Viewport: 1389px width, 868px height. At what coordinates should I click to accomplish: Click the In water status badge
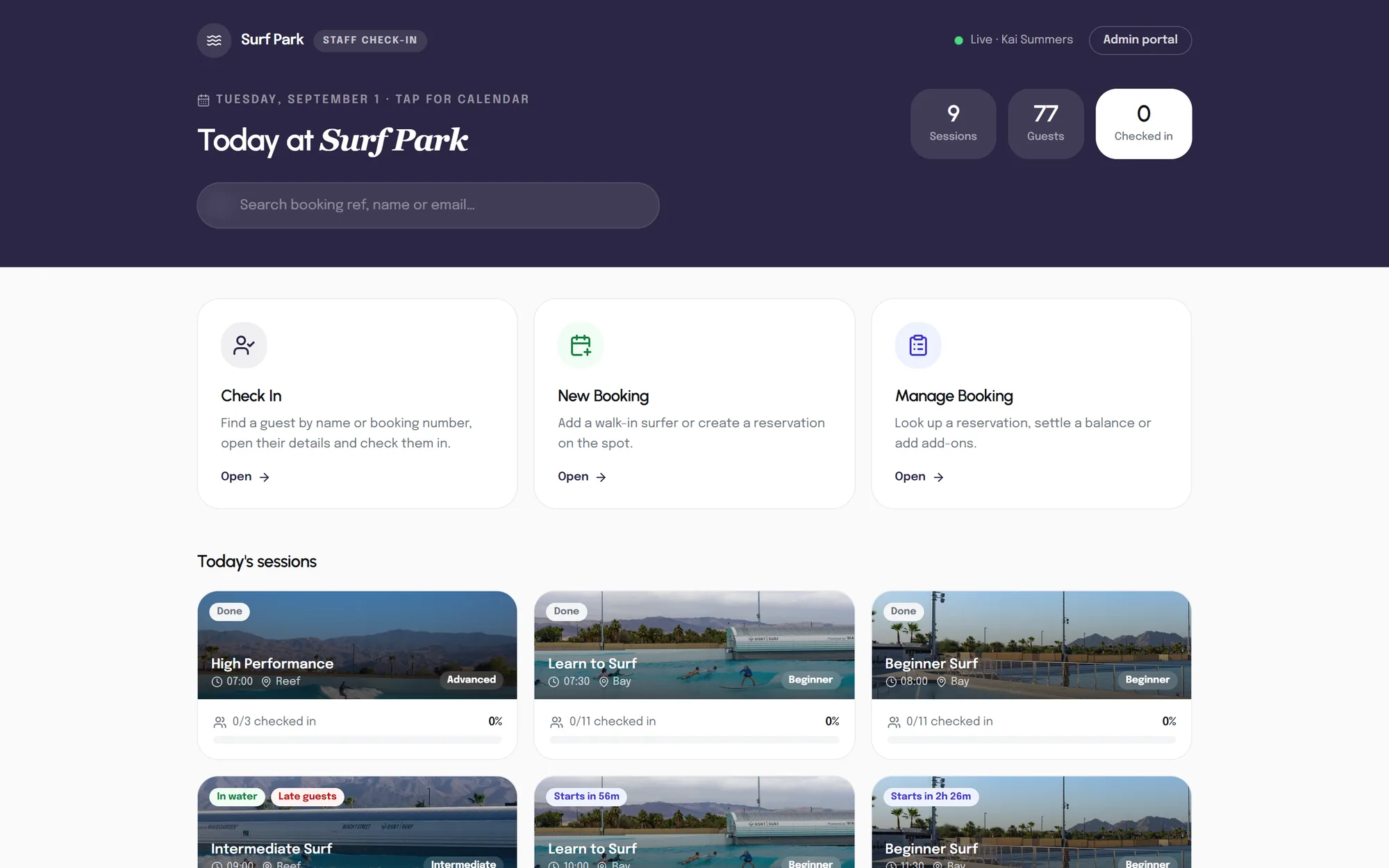coord(237,796)
